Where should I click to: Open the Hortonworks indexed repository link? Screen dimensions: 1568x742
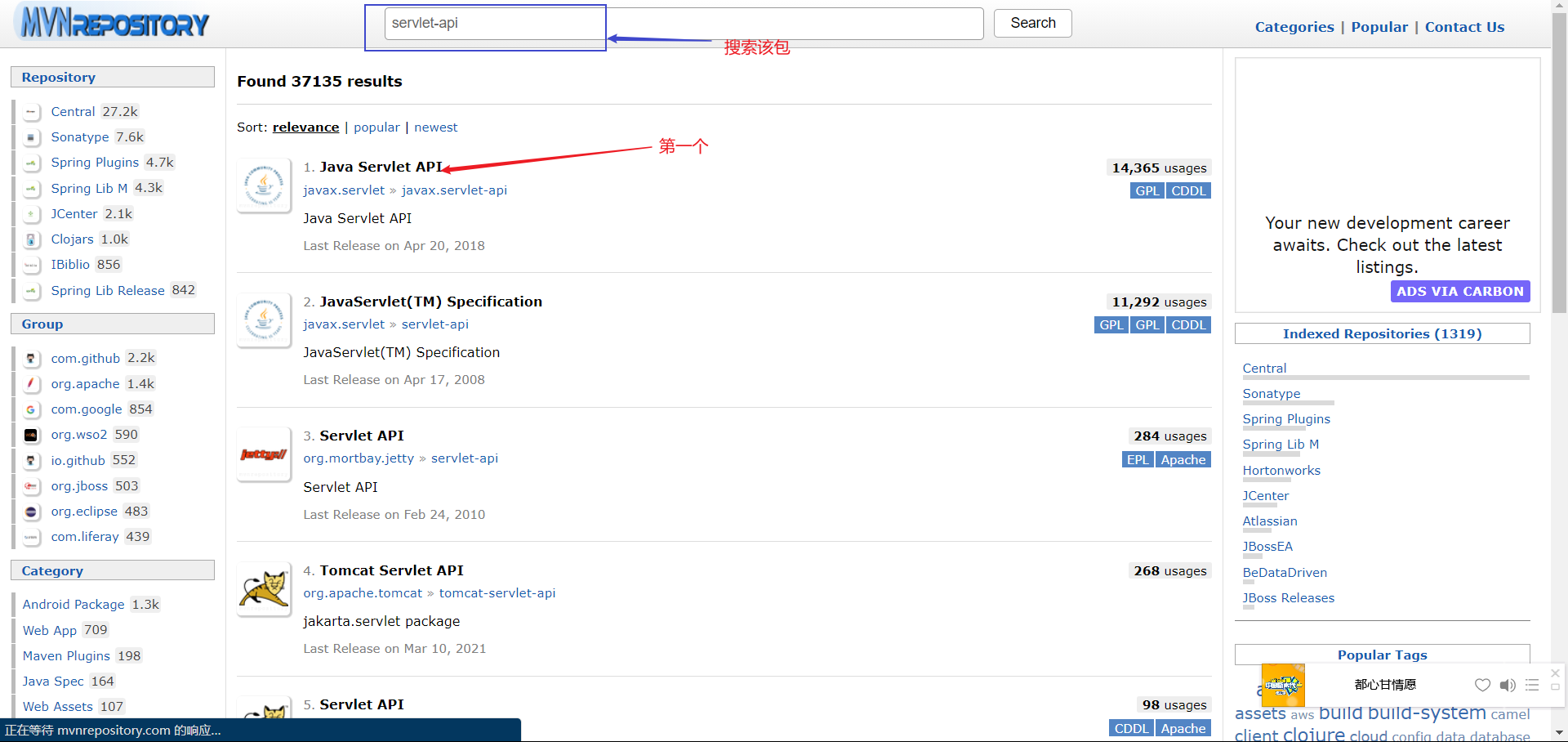pyautogui.click(x=1281, y=471)
